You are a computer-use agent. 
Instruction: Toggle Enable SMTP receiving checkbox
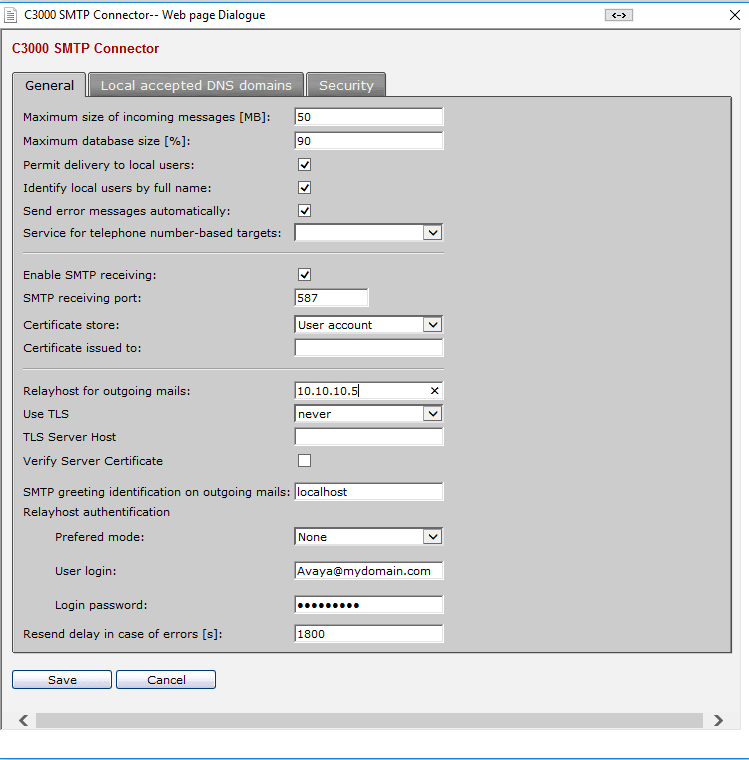[x=304, y=275]
